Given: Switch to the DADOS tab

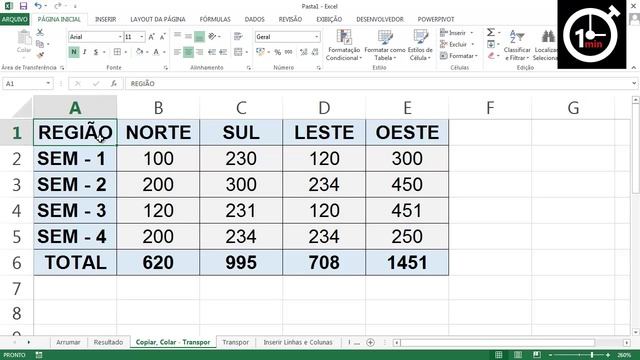Looking at the screenshot, I should [254, 19].
